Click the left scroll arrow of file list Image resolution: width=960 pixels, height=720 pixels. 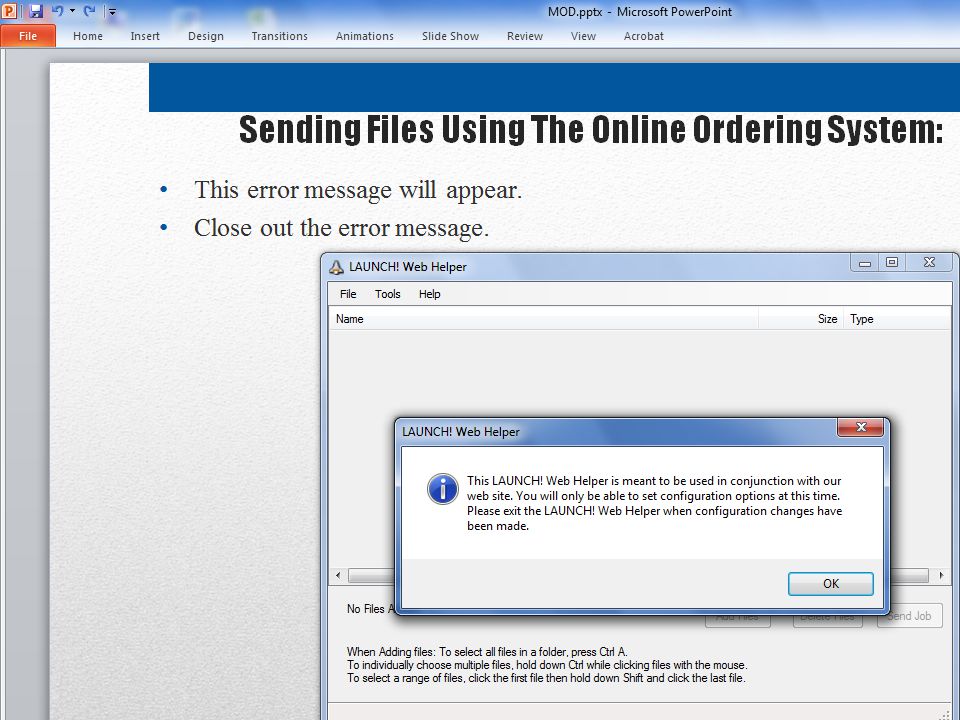click(x=338, y=576)
